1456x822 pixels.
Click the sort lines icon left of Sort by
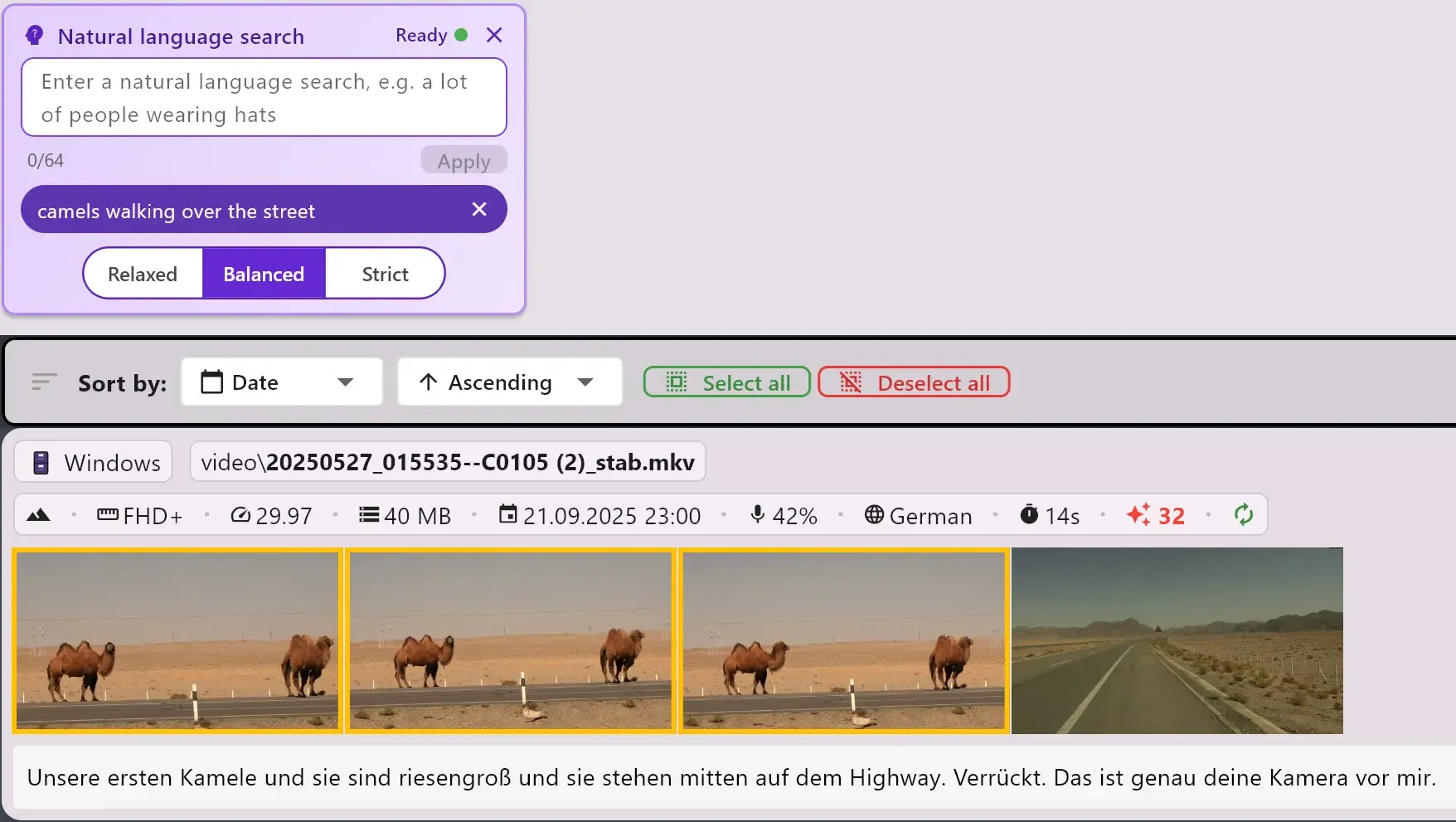click(x=43, y=382)
